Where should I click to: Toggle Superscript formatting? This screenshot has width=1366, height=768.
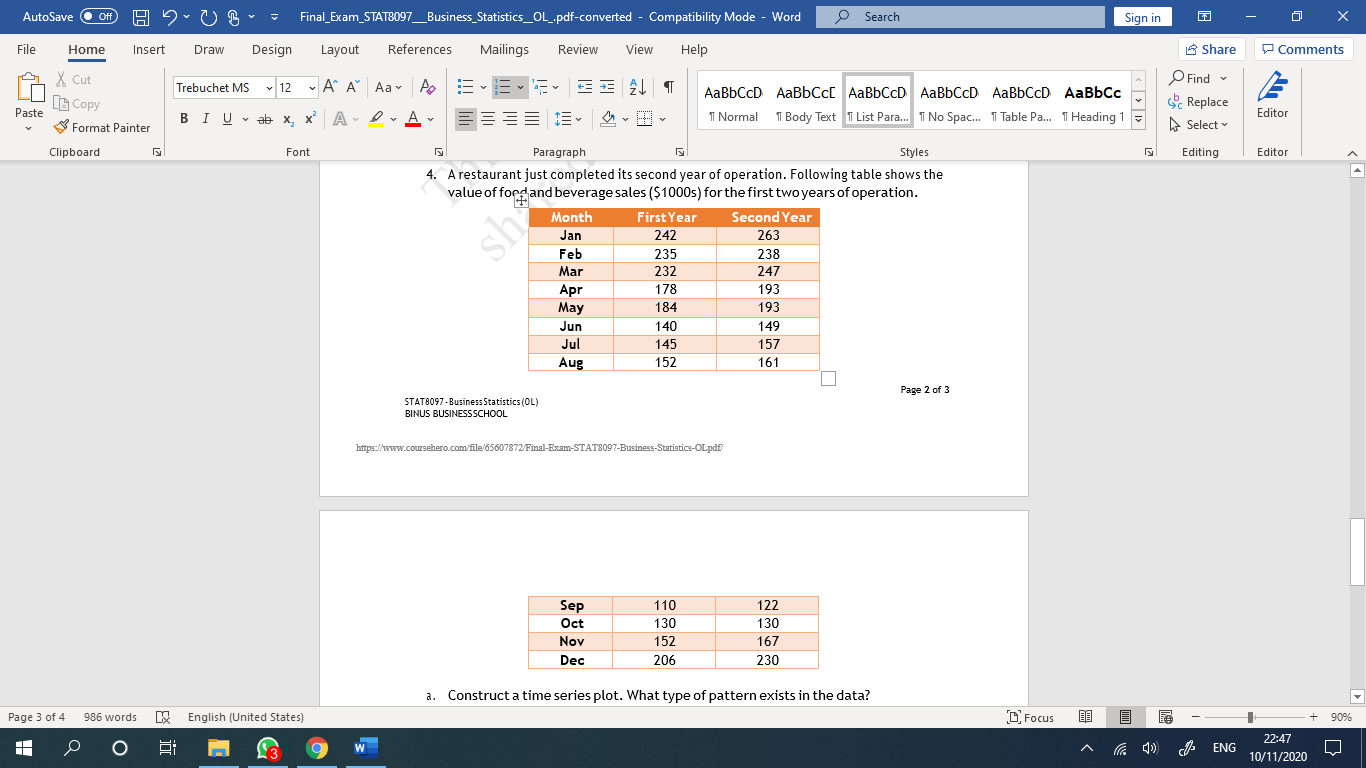click(x=309, y=119)
